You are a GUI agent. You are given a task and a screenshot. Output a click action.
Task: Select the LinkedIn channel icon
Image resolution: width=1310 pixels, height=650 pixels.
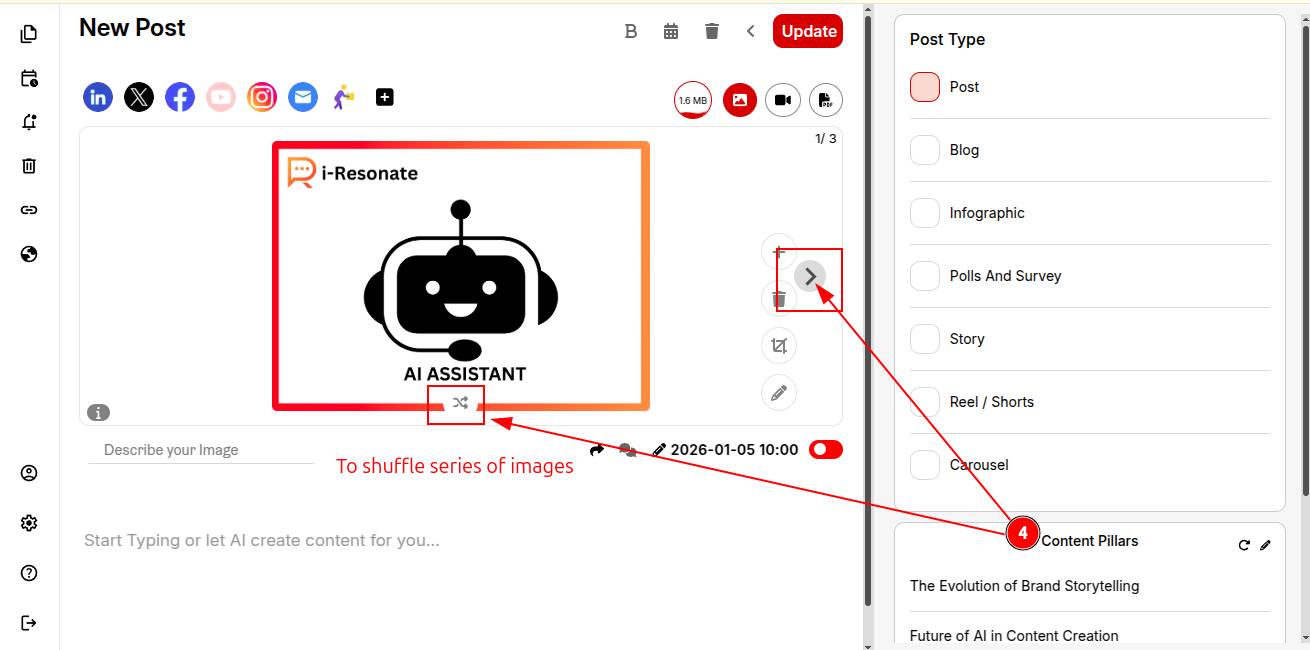98,97
